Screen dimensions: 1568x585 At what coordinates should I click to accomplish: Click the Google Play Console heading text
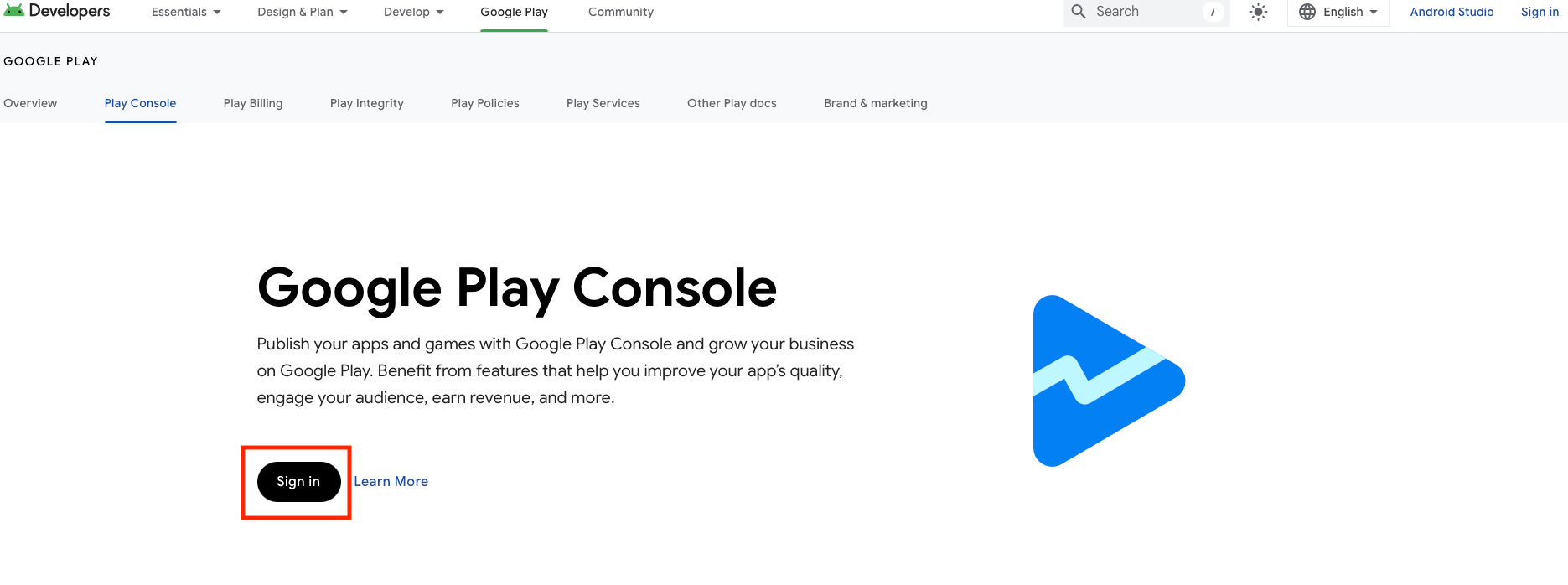click(517, 289)
